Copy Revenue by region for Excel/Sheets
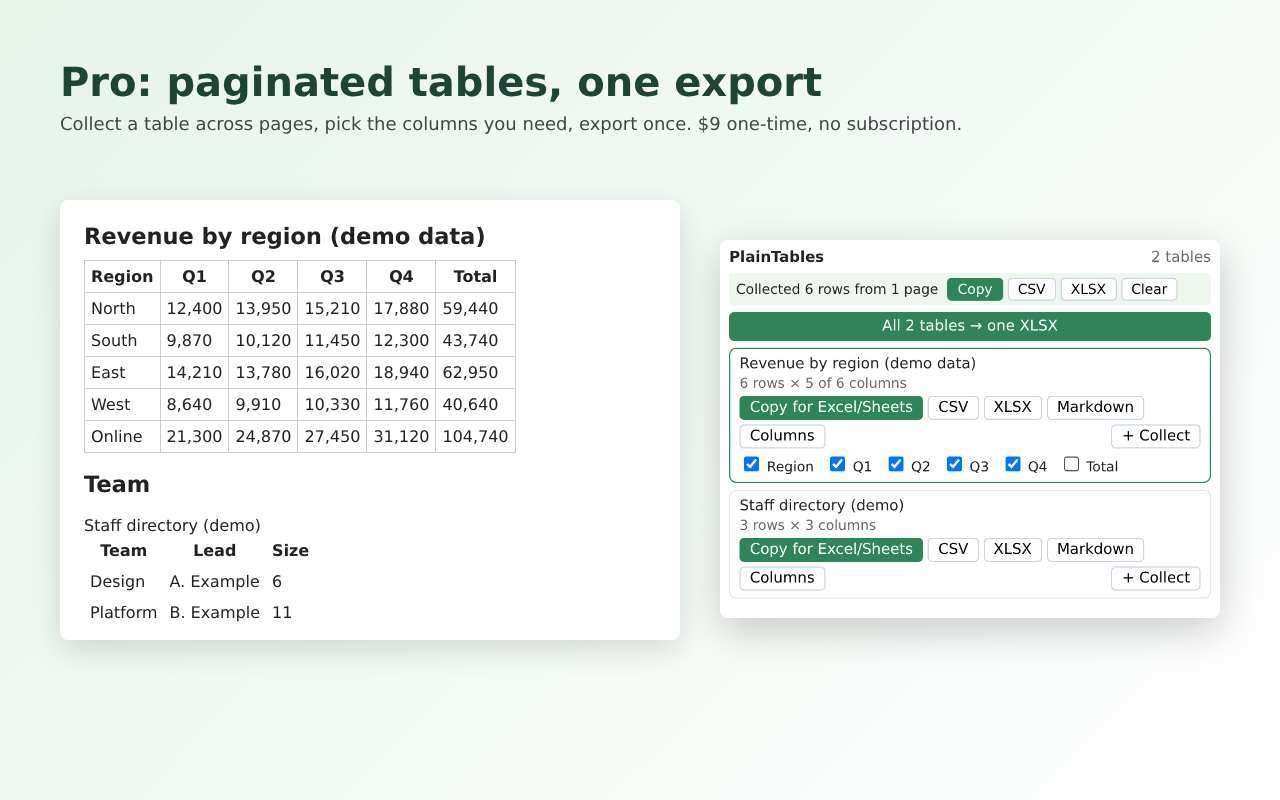Viewport: 1280px width, 800px height. (831, 407)
